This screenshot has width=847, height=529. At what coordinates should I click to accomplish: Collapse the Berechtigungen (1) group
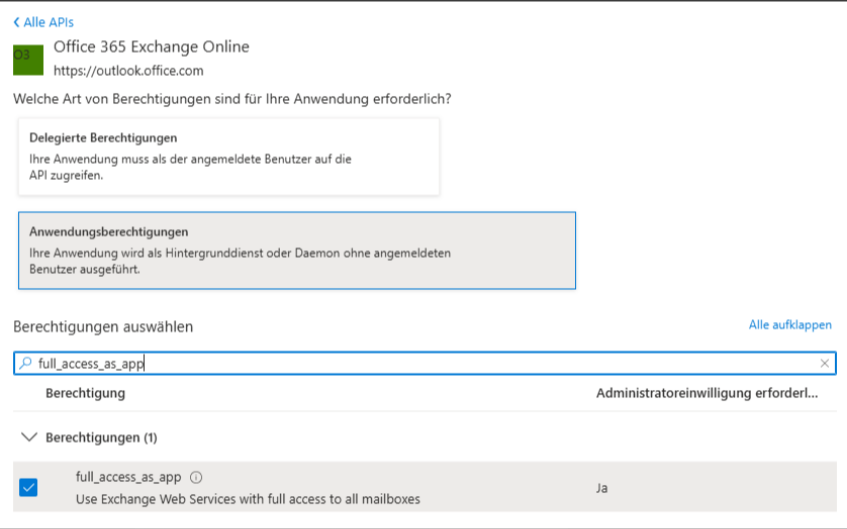pos(29,437)
